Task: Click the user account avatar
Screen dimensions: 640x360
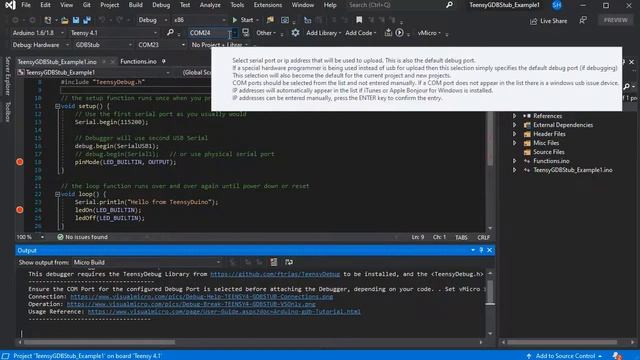Action: point(557,5)
